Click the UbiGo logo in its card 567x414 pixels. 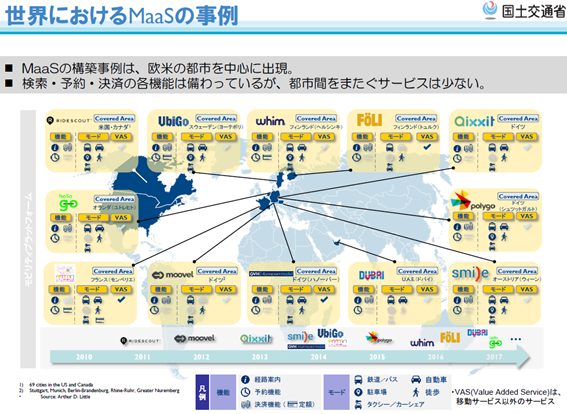pyautogui.click(x=174, y=121)
